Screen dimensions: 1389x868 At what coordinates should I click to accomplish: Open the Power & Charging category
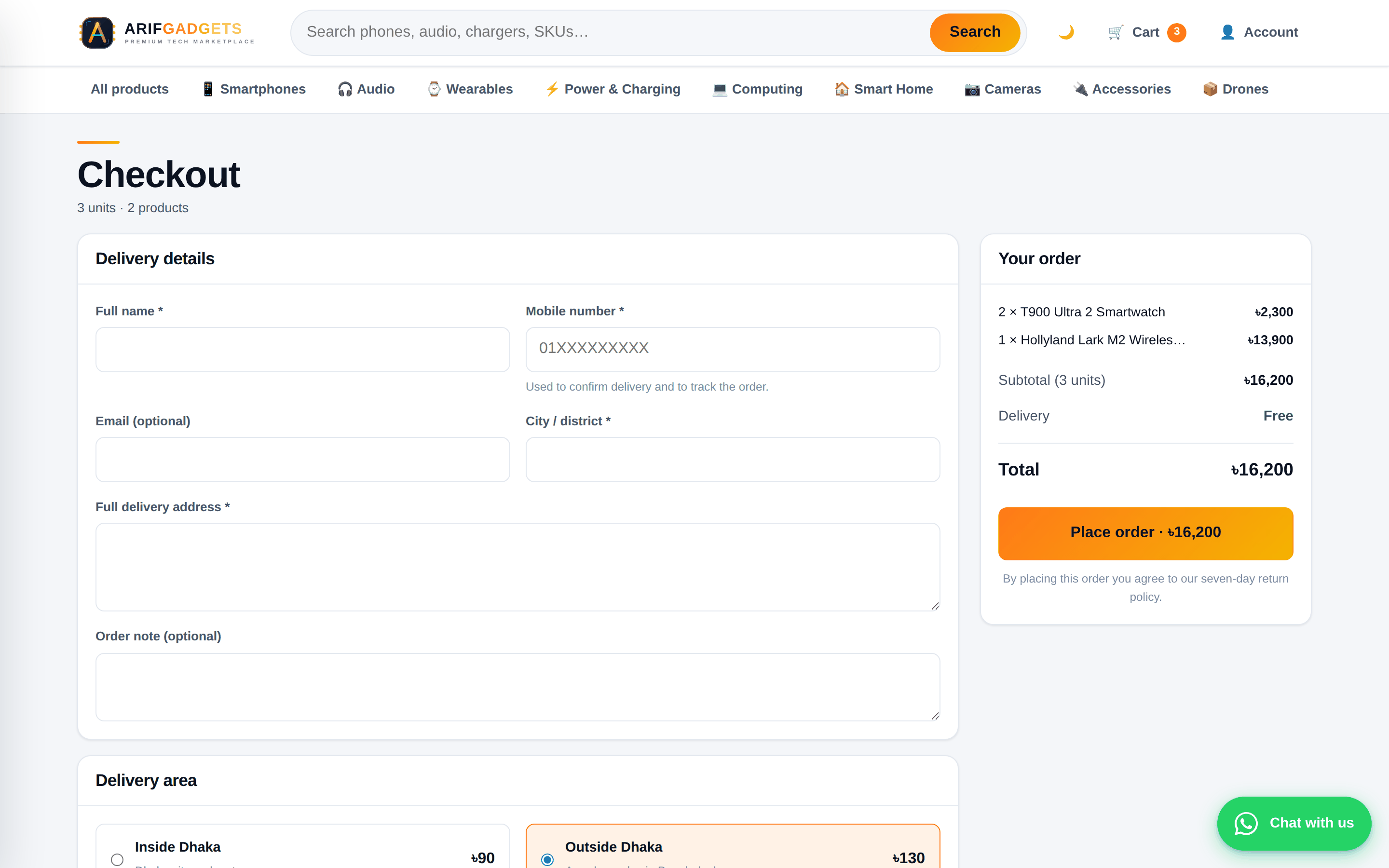coord(613,89)
